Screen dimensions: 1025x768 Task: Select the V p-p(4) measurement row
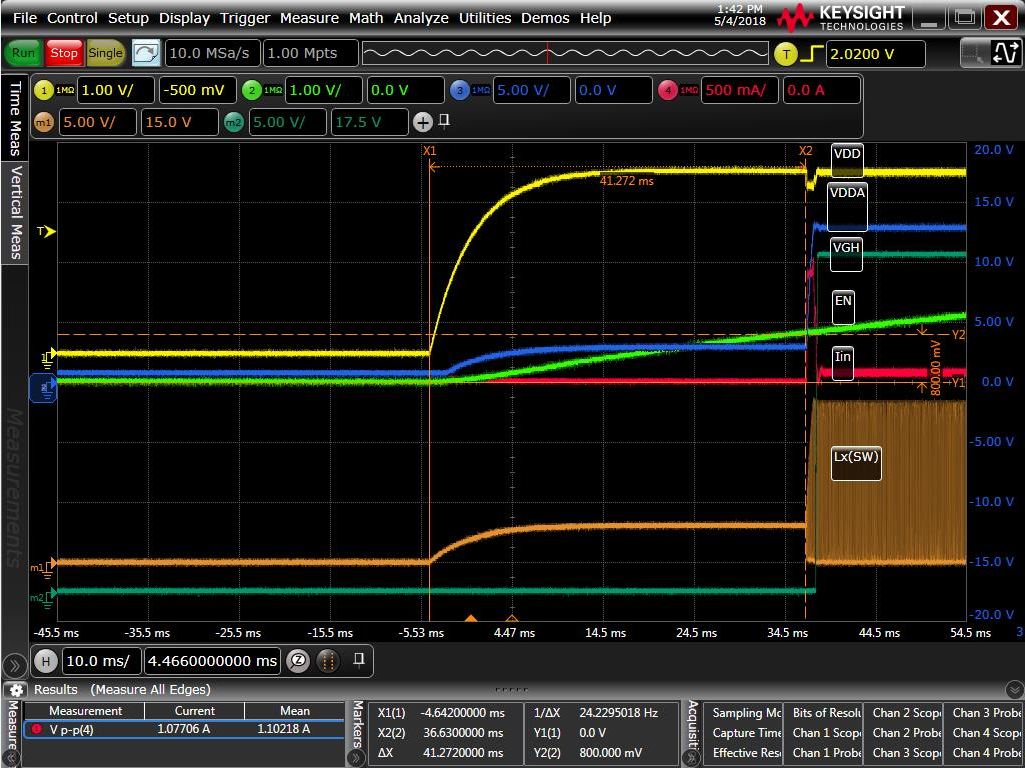pos(184,729)
